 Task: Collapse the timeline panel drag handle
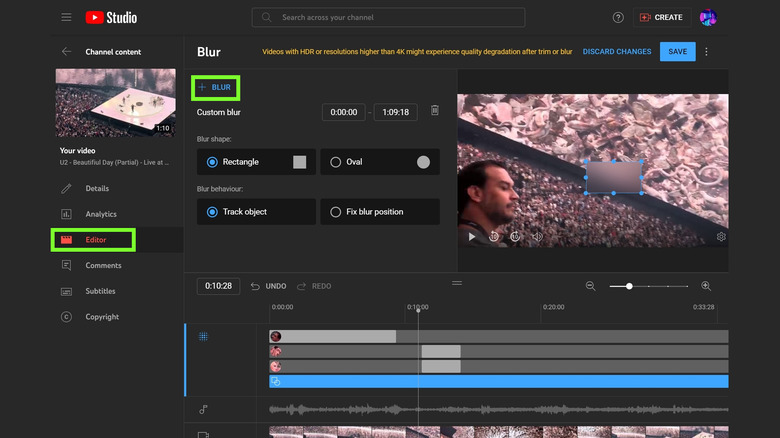(457, 284)
